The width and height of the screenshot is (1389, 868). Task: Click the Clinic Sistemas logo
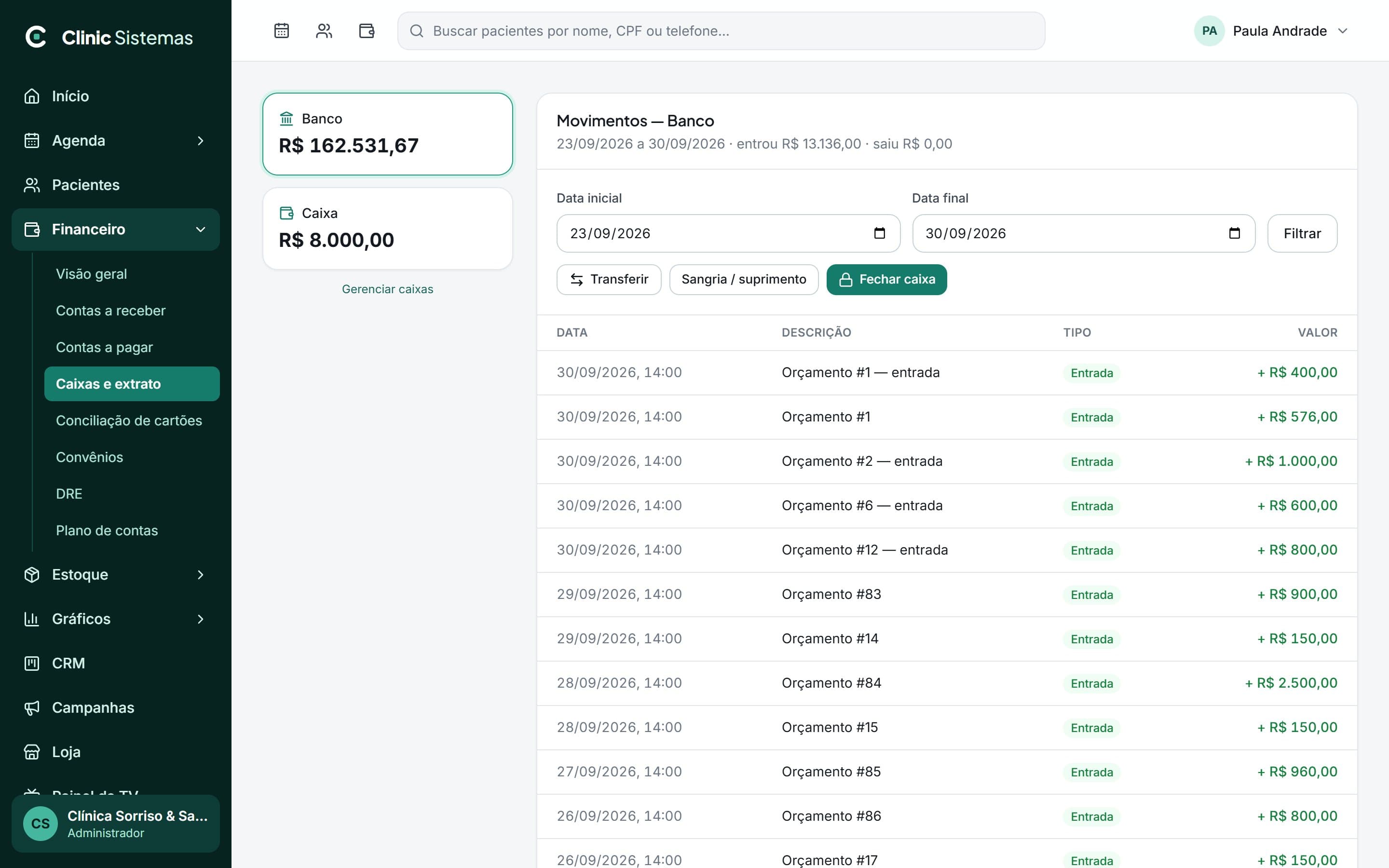pos(109,37)
